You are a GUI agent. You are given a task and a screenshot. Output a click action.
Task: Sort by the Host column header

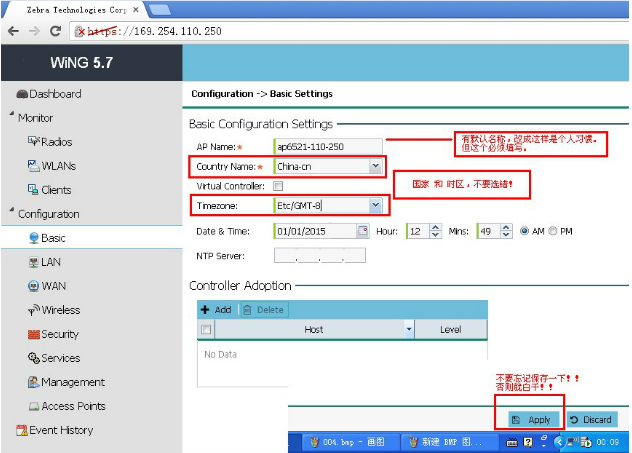314,329
